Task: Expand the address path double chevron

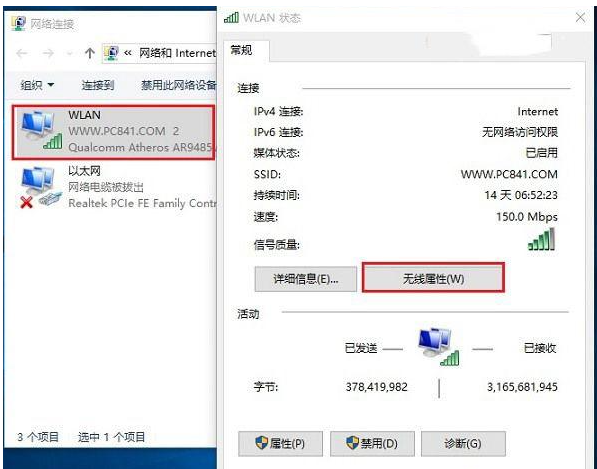Action: pyautogui.click(x=128, y=53)
